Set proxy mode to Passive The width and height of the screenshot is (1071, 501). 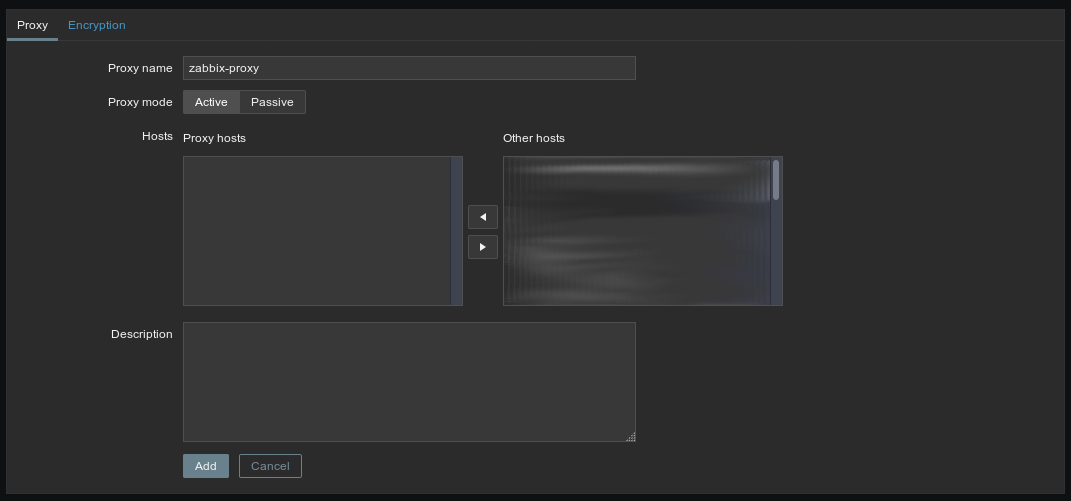click(x=272, y=102)
